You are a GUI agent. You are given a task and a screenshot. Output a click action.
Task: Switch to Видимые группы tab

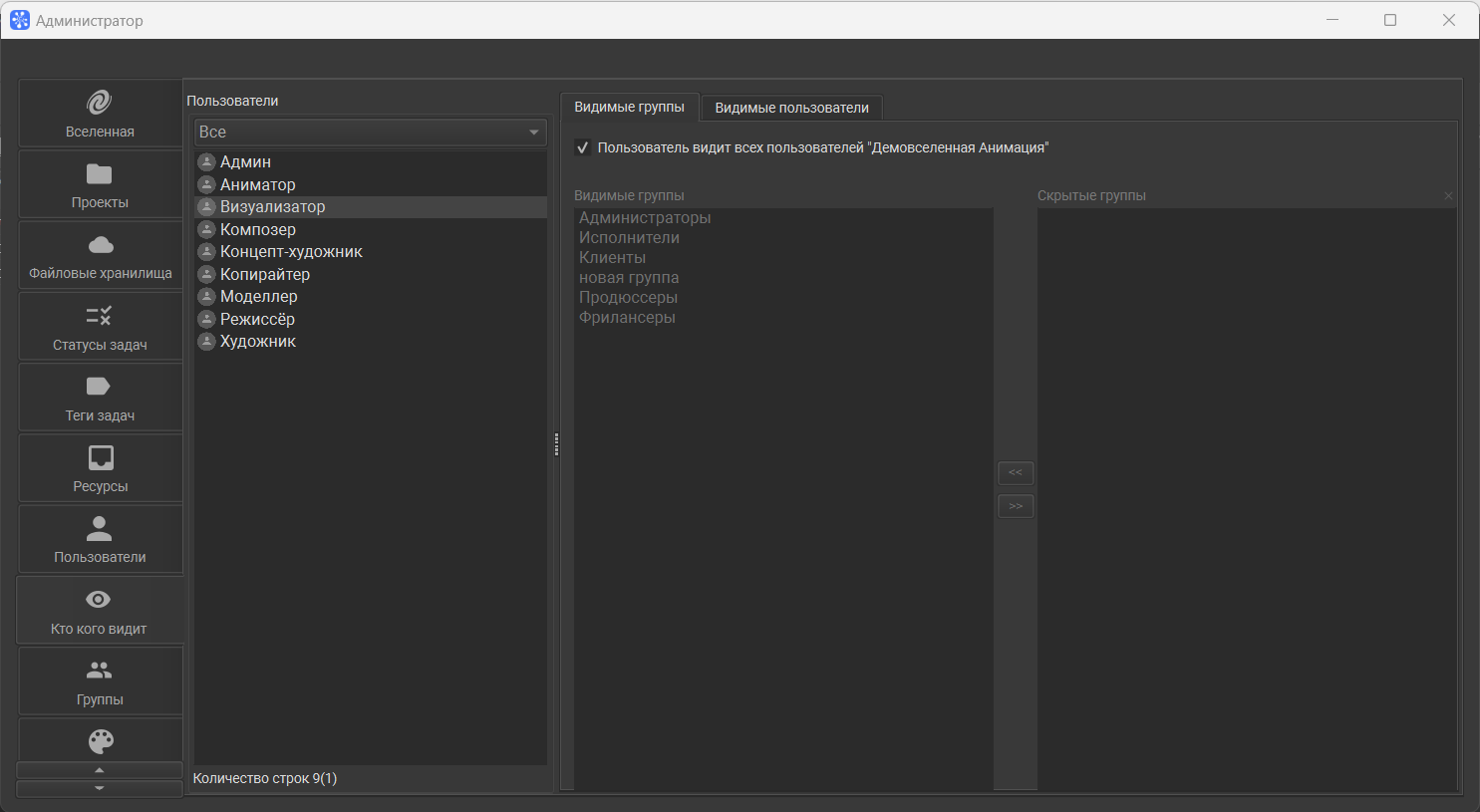click(x=630, y=107)
